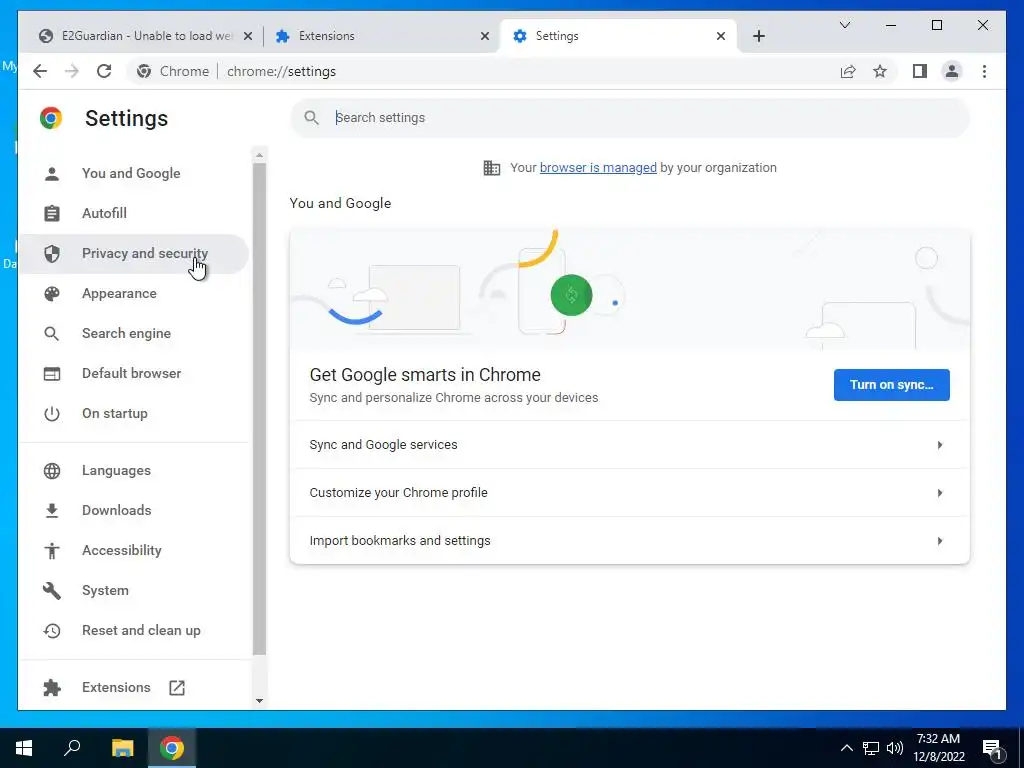Click the Appearance palette icon
Screen dimensions: 1024x768
click(52, 293)
